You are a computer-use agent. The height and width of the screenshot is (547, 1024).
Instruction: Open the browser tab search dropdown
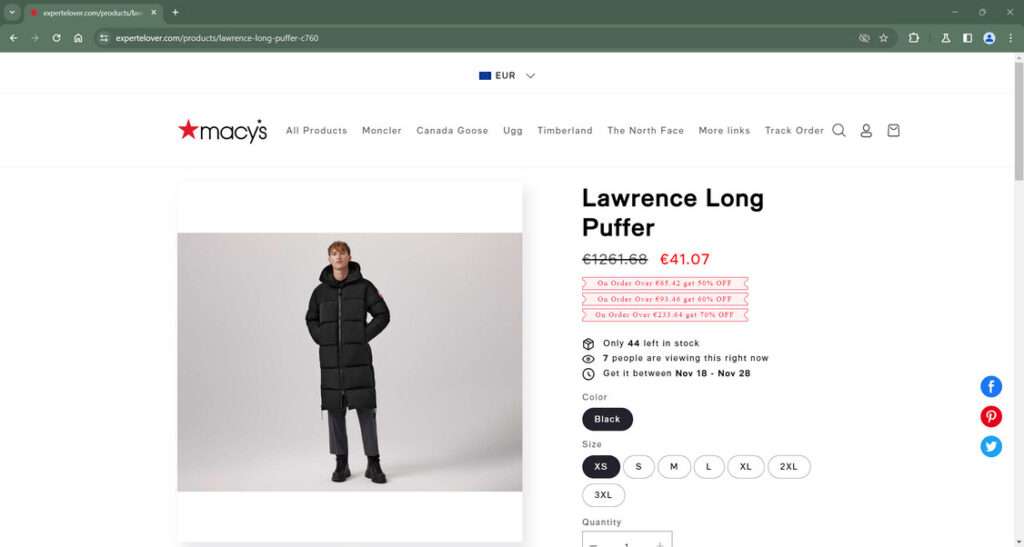[11, 12]
